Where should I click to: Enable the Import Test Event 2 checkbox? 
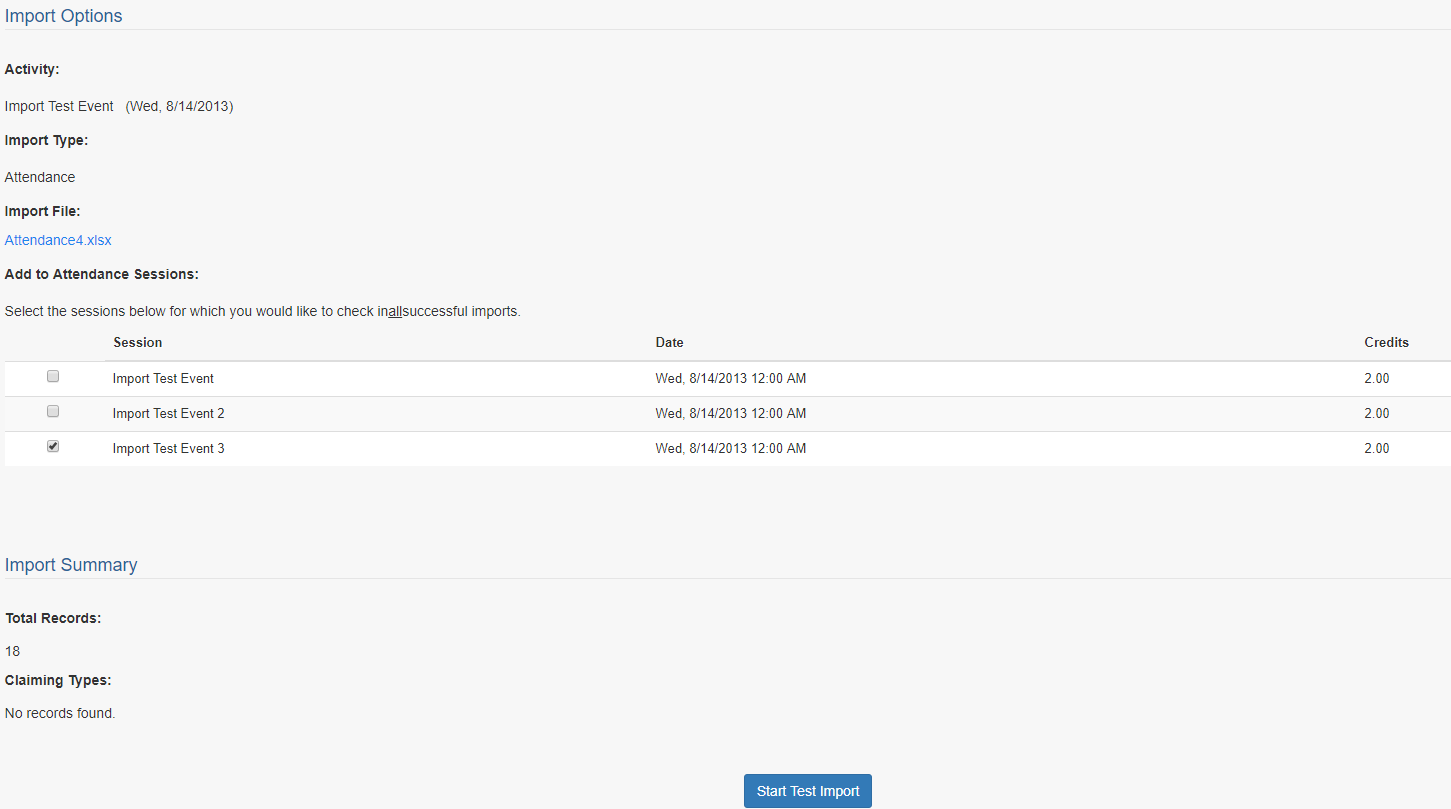tap(53, 411)
